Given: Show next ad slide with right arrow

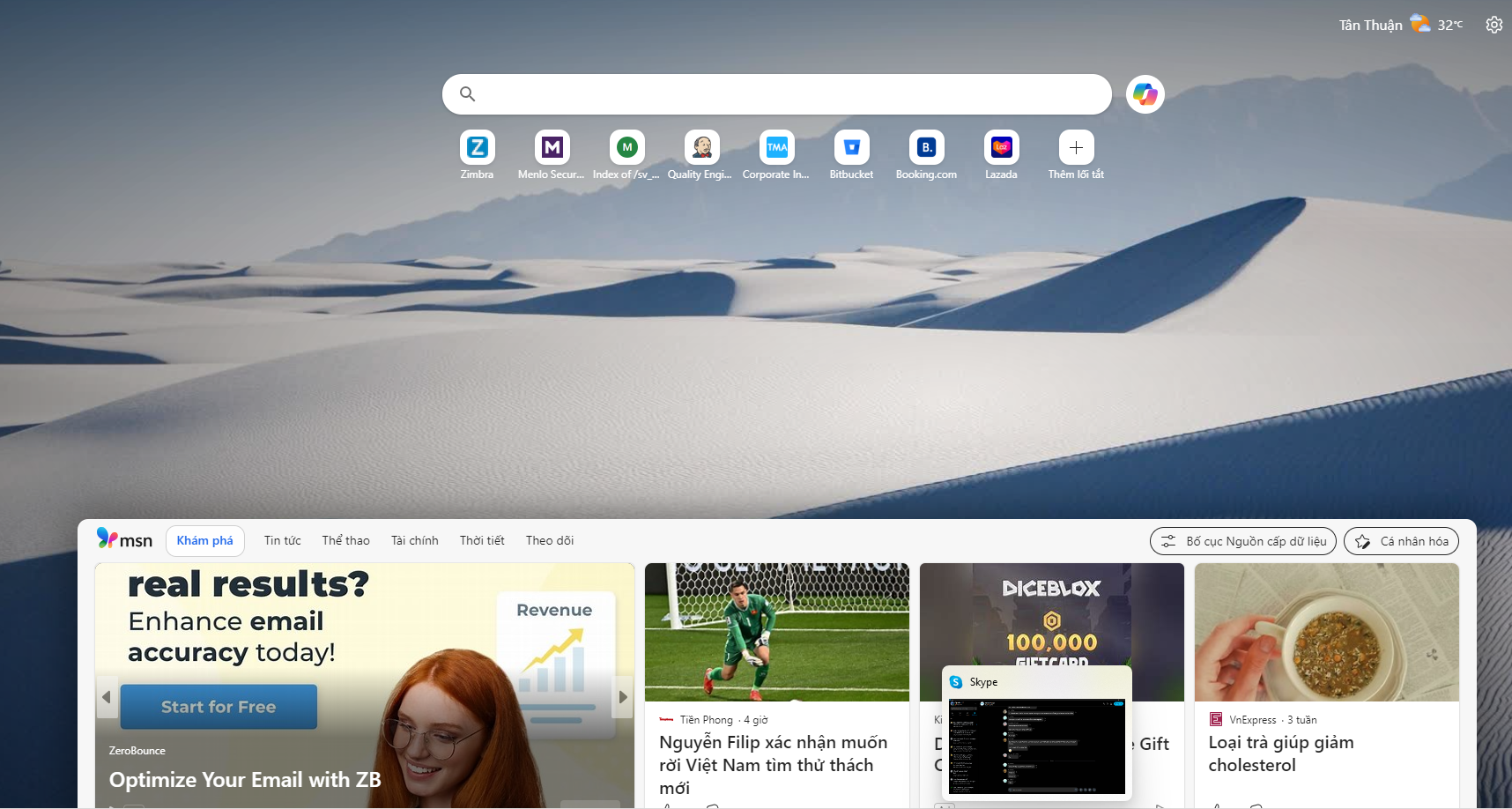Looking at the screenshot, I should [x=623, y=697].
